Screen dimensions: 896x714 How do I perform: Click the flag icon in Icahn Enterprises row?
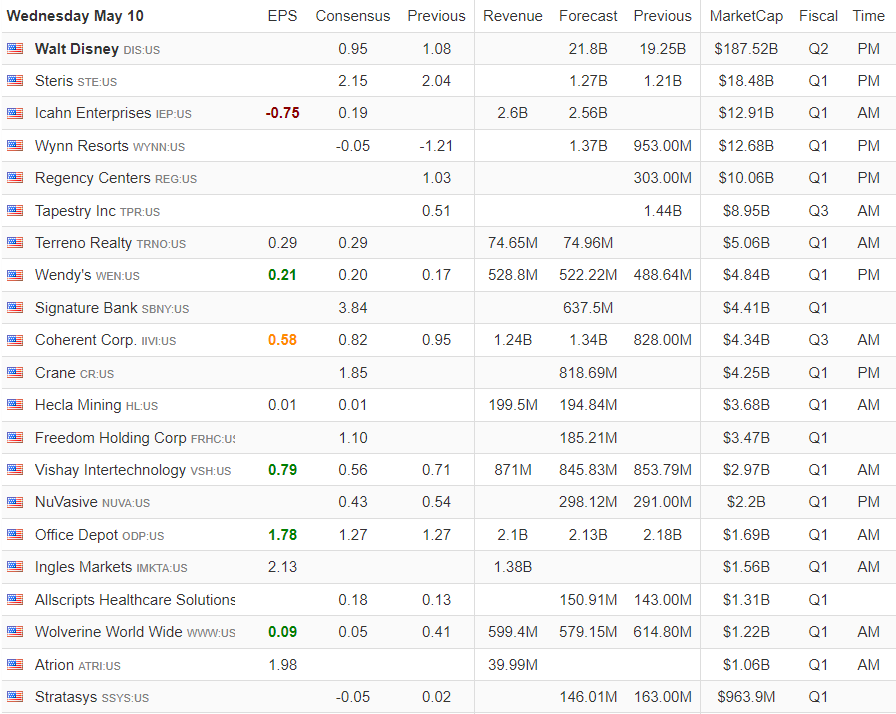click(15, 113)
